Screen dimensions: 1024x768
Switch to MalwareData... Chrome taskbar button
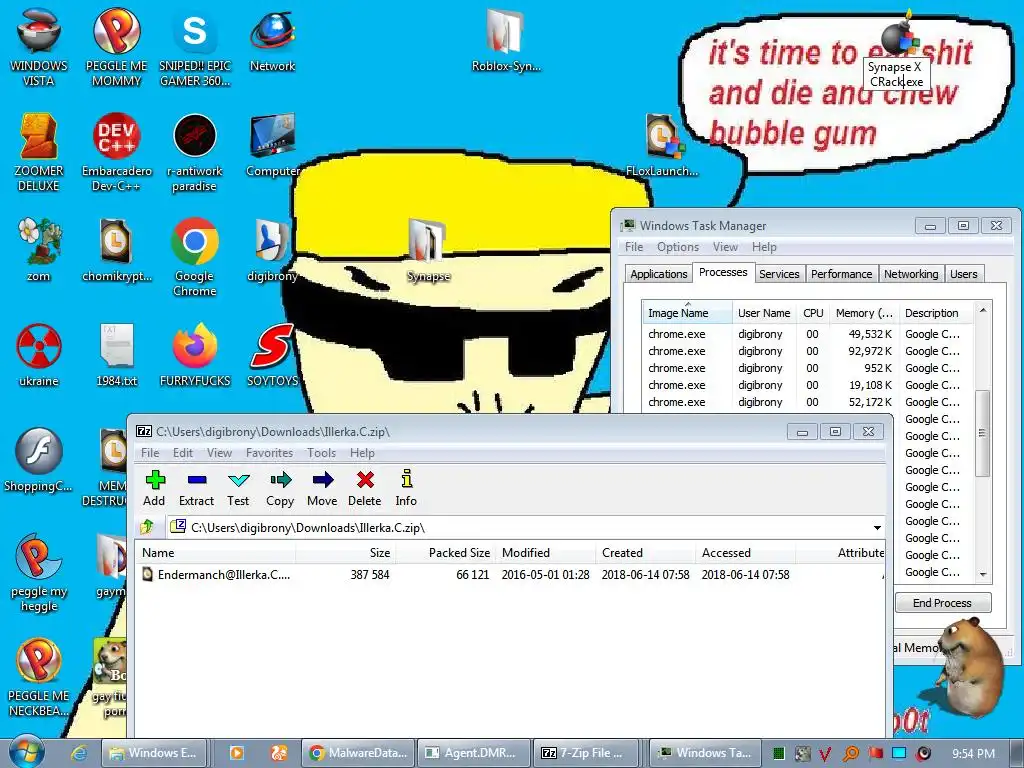click(x=359, y=753)
